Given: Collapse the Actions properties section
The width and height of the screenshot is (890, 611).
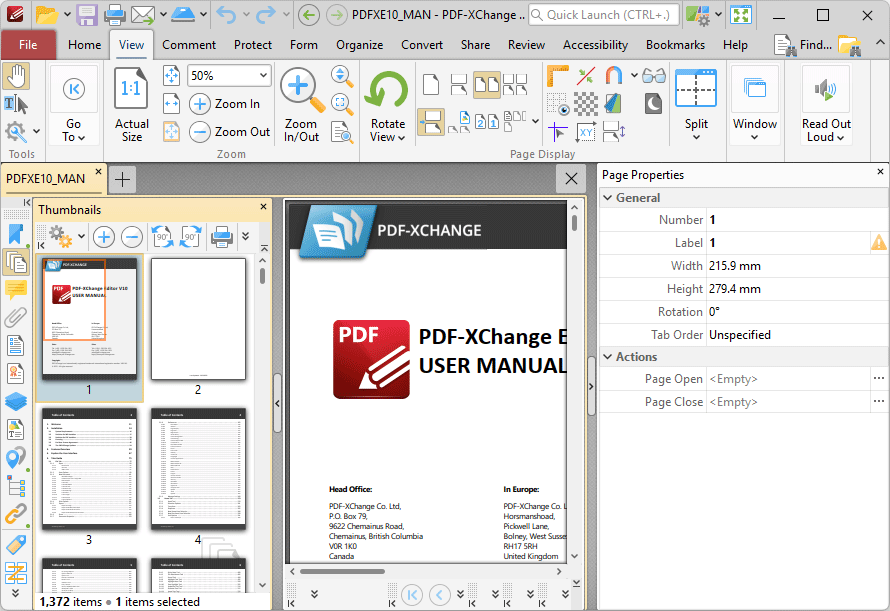Looking at the screenshot, I should pyautogui.click(x=608, y=357).
